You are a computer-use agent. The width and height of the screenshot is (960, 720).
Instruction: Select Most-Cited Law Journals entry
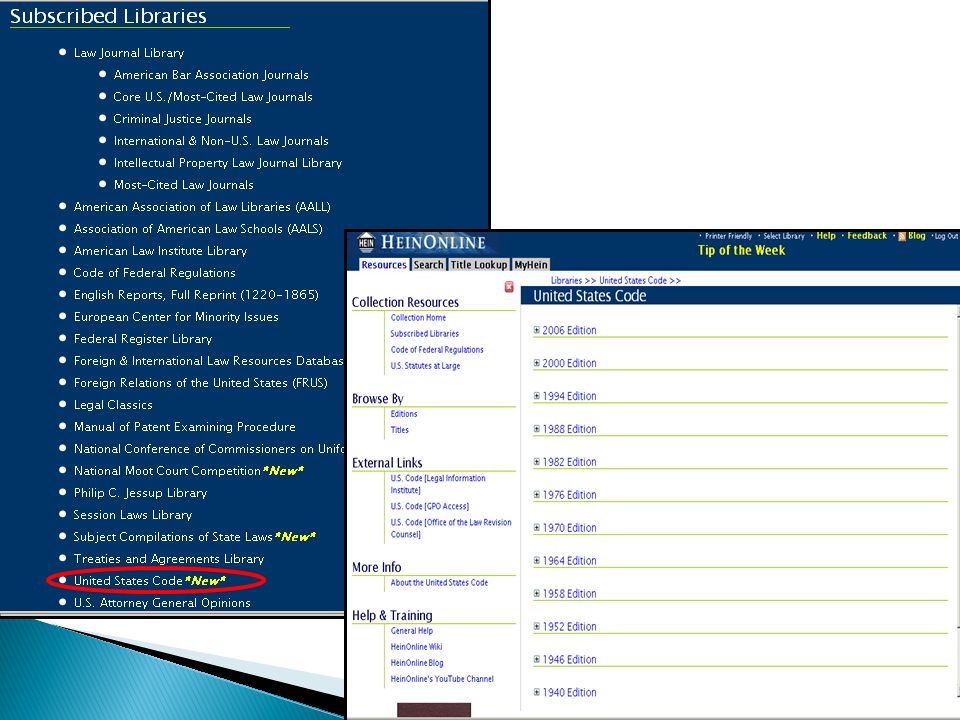point(184,185)
